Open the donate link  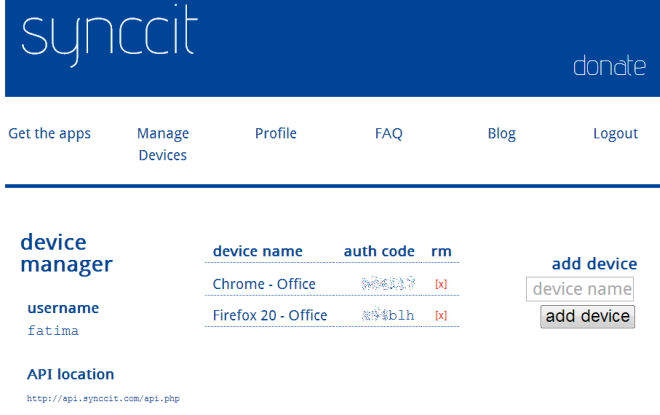(x=609, y=66)
